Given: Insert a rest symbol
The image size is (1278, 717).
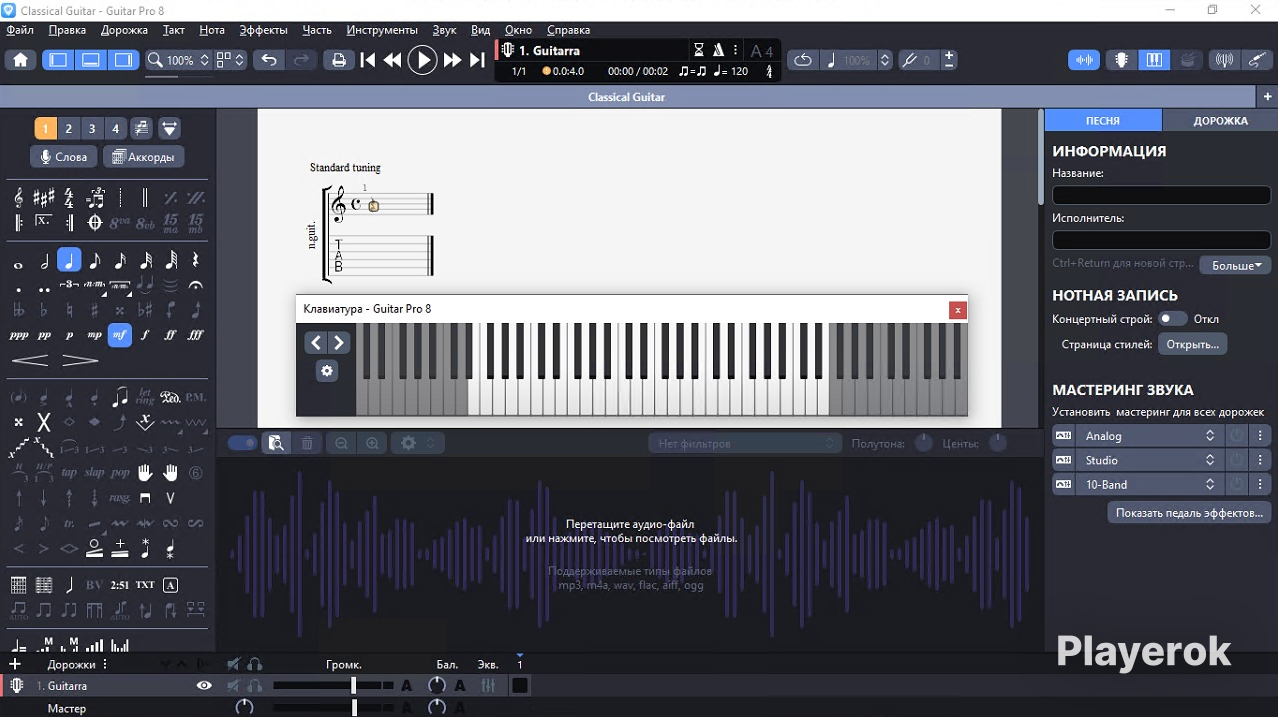Looking at the screenshot, I should 195,261.
